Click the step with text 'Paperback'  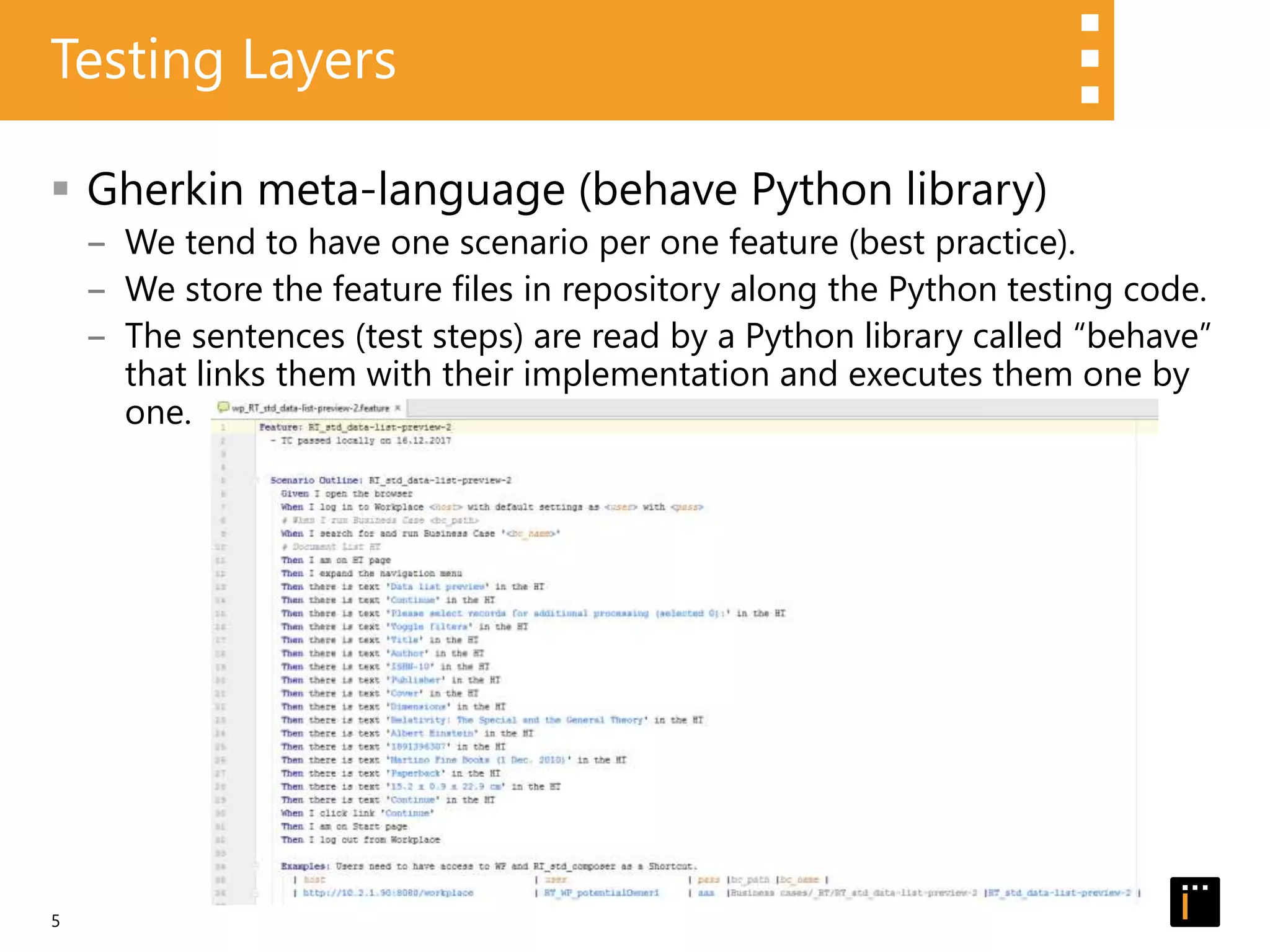pos(390,773)
